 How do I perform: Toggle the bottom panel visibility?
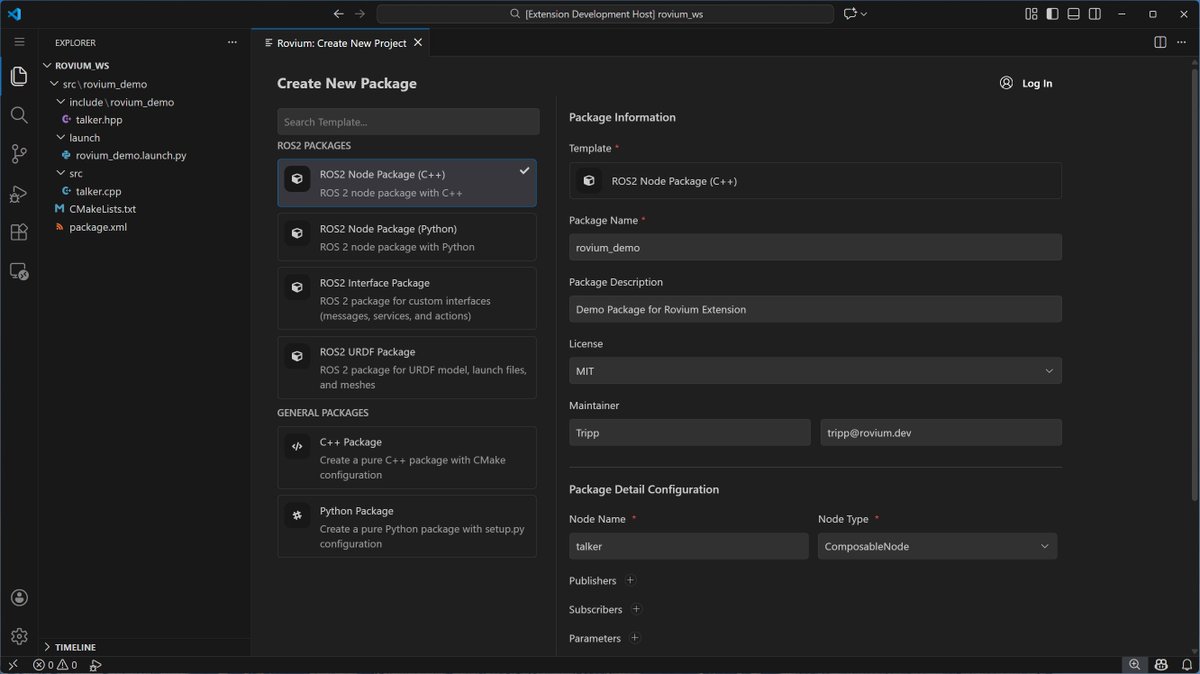pyautogui.click(x=1074, y=14)
